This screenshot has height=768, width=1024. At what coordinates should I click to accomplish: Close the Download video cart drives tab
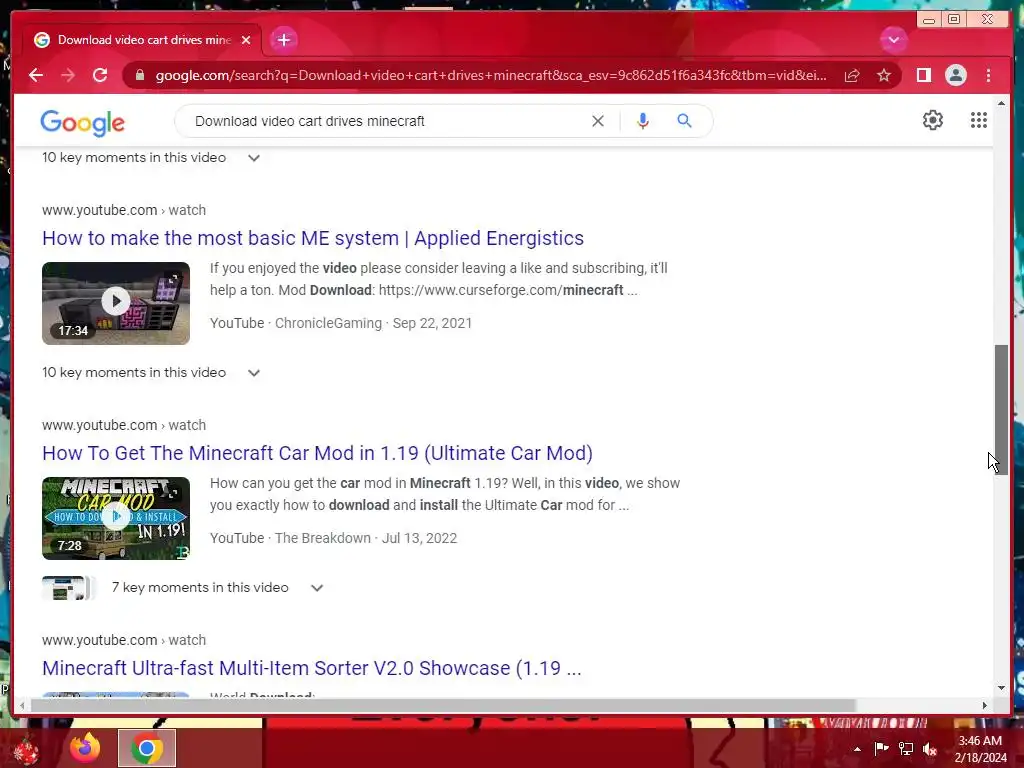(246, 40)
